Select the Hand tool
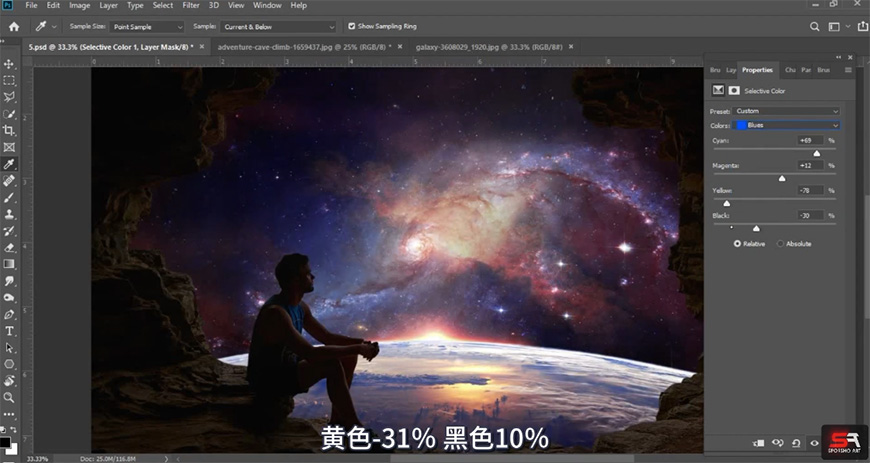870x463 pixels. pos(9,381)
